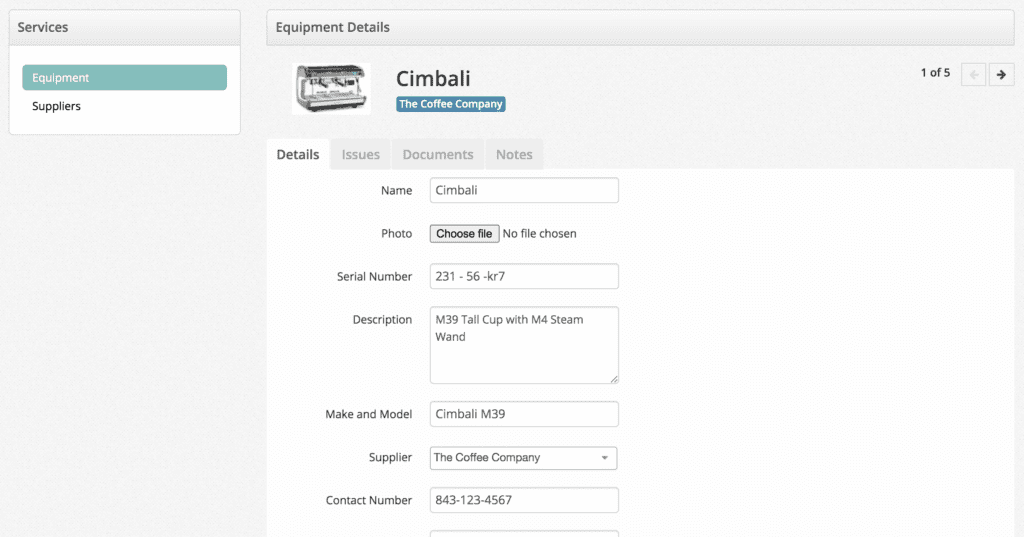Click the Make and Model field
Screen dimensions: 1024x537
524,414
